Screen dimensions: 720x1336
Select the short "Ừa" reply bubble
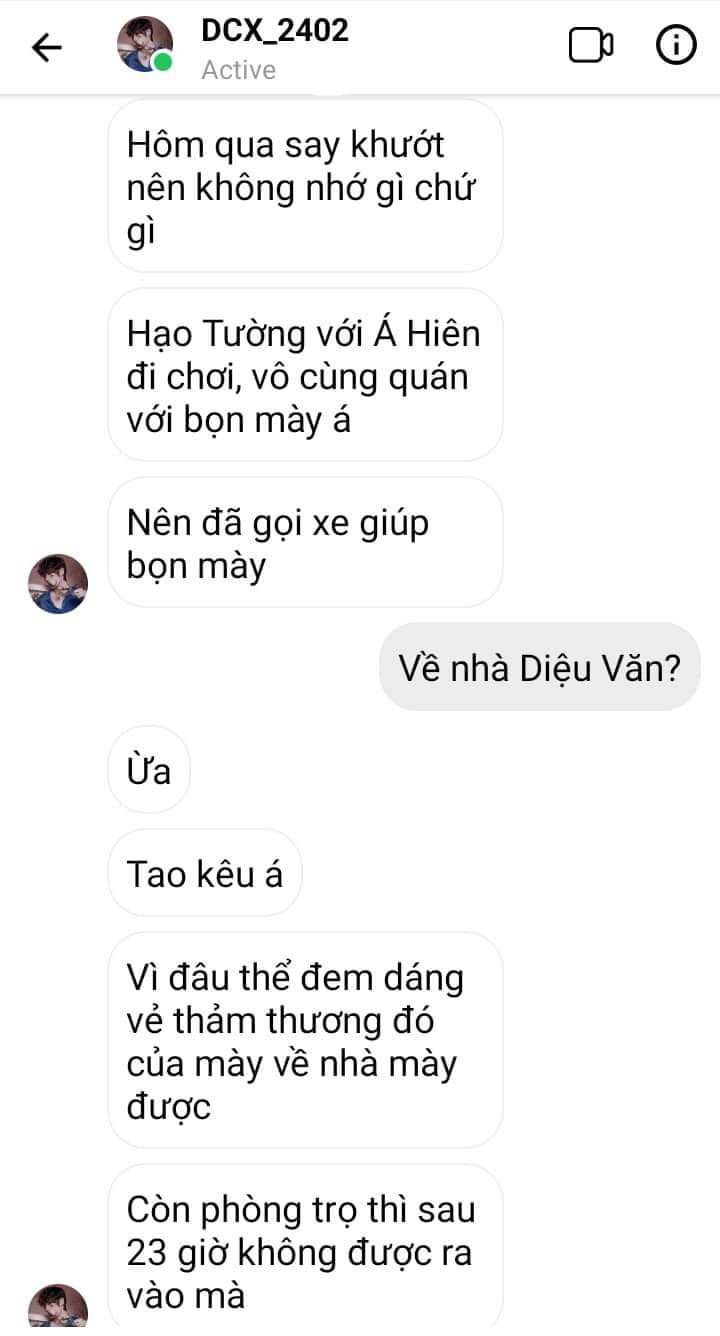pyautogui.click(x=148, y=770)
